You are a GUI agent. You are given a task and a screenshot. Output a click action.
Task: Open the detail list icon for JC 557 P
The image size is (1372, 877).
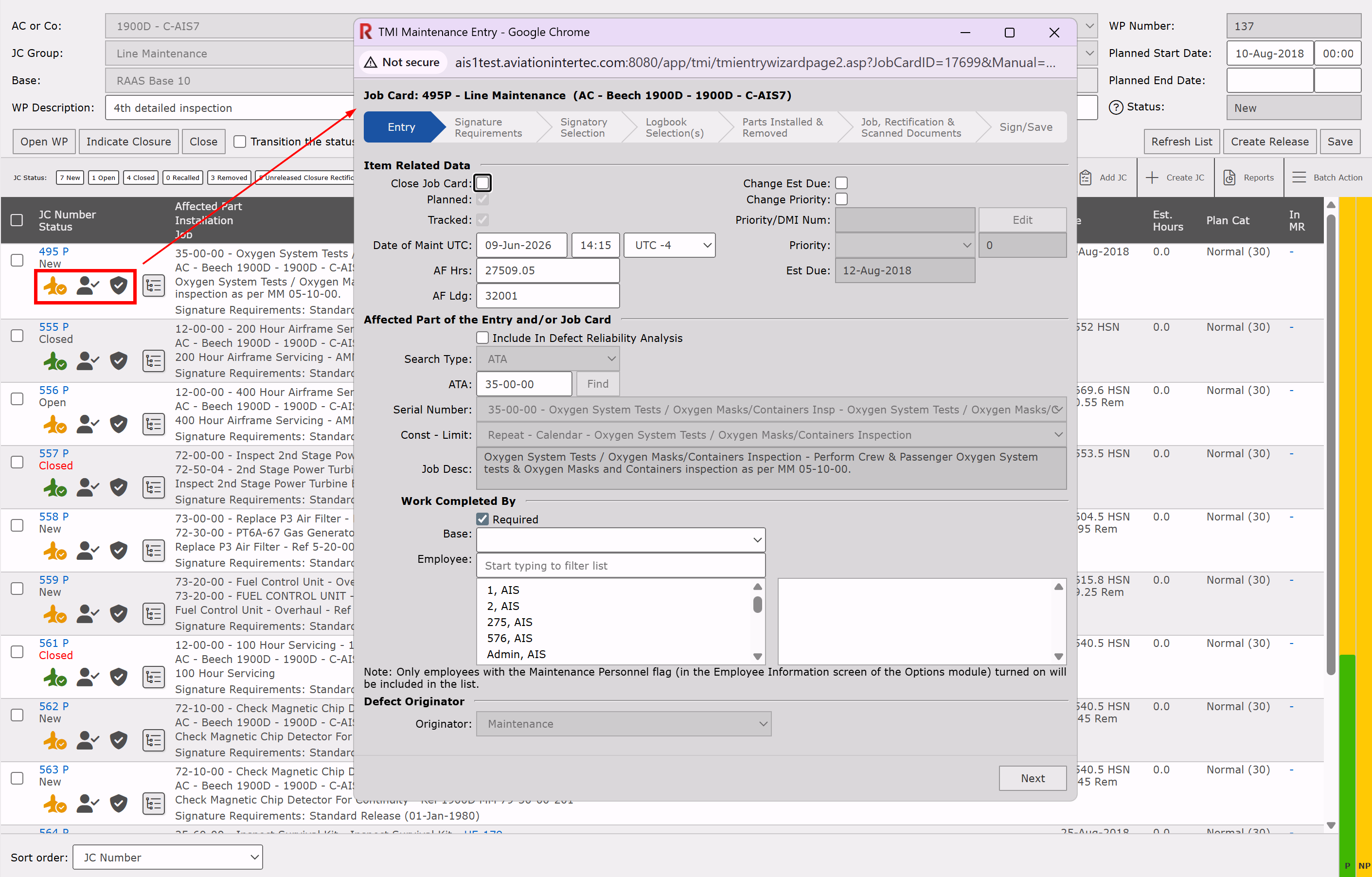point(154,488)
